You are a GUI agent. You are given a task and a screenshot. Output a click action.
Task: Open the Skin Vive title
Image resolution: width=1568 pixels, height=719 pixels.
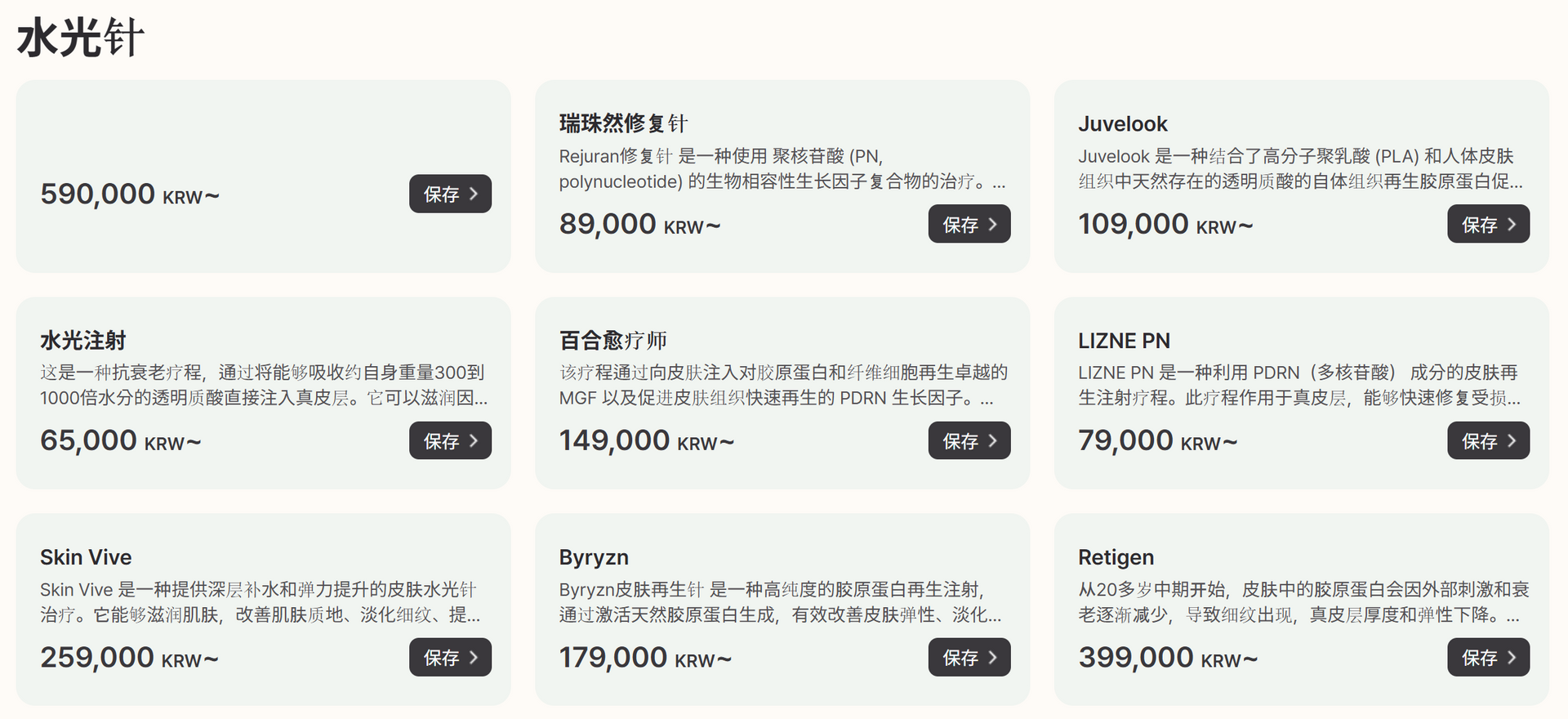click(86, 557)
